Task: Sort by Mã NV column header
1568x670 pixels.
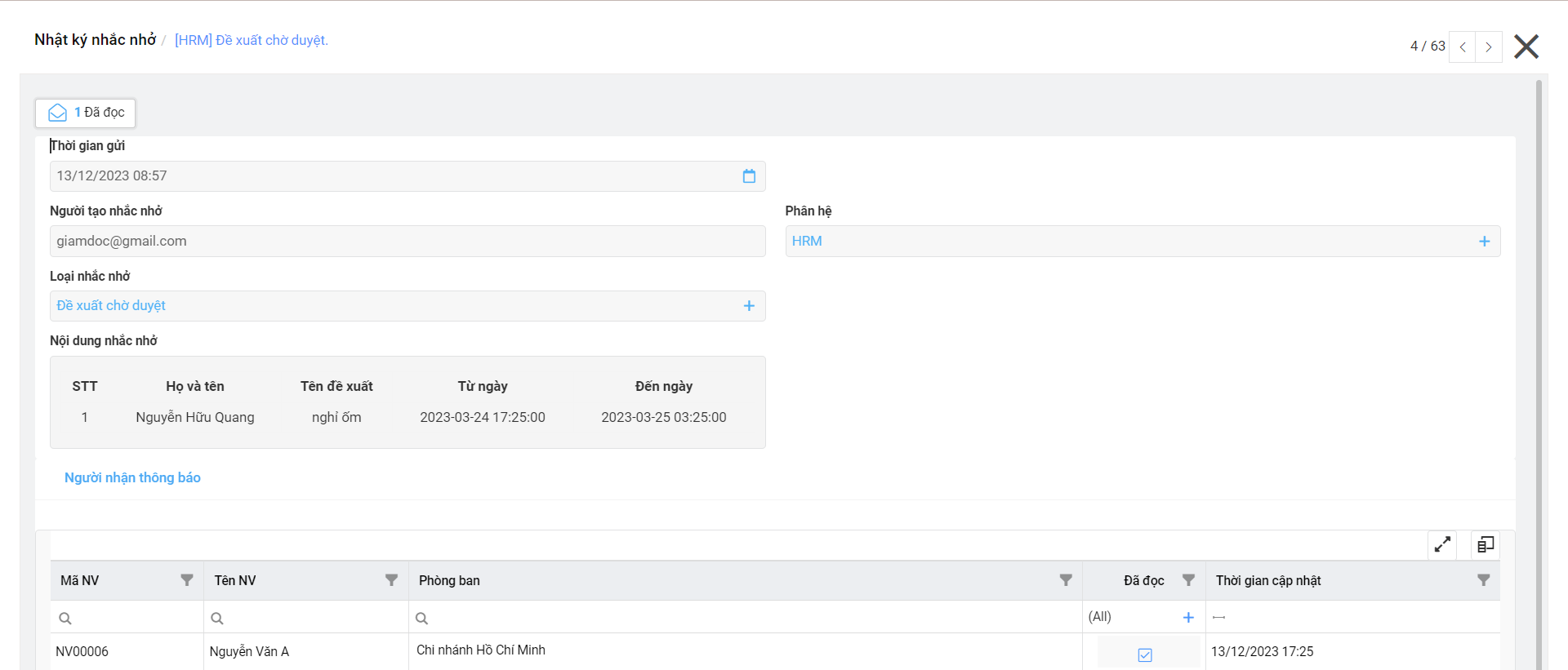Action: coord(79,581)
